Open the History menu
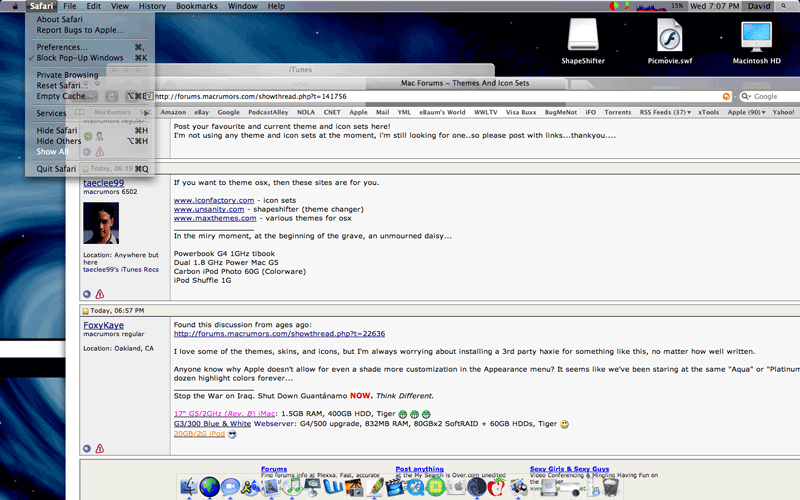 coord(152,6)
